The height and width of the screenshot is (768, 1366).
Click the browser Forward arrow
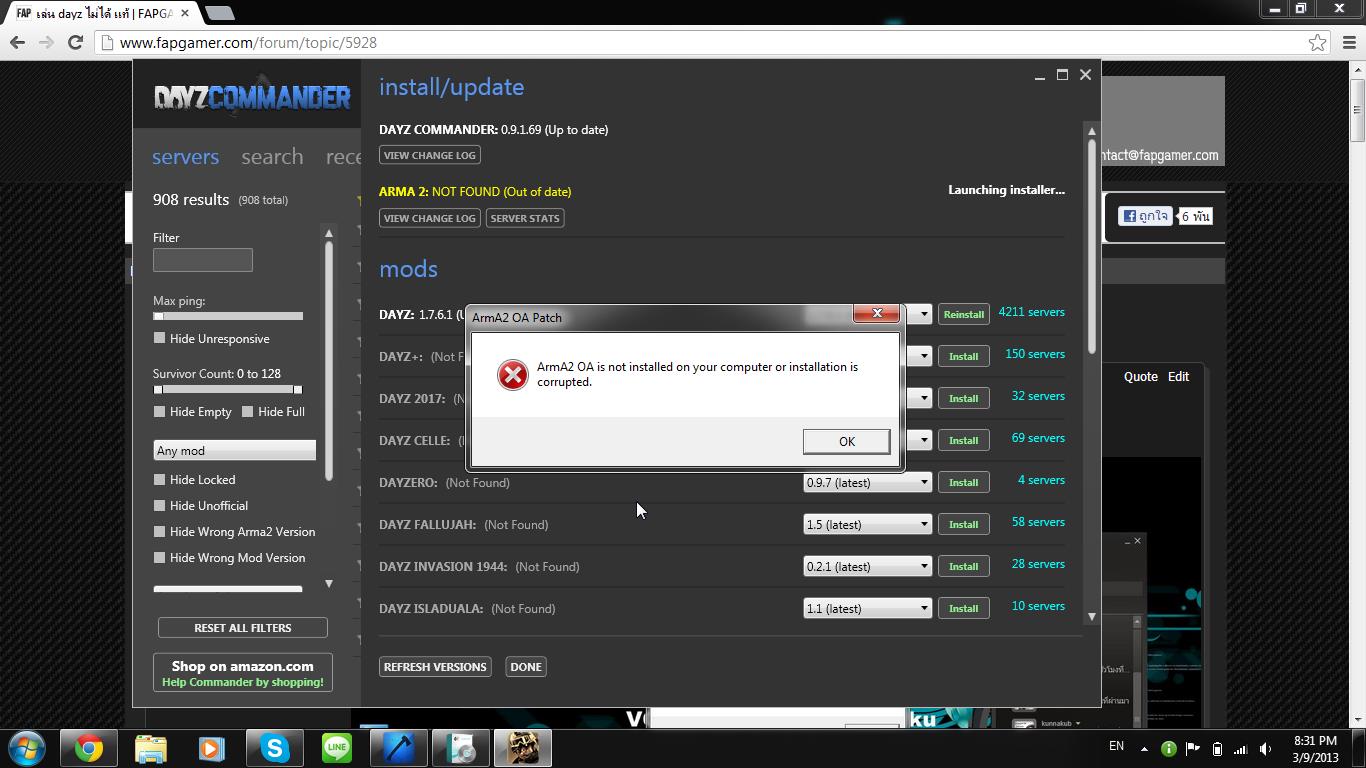[46, 42]
